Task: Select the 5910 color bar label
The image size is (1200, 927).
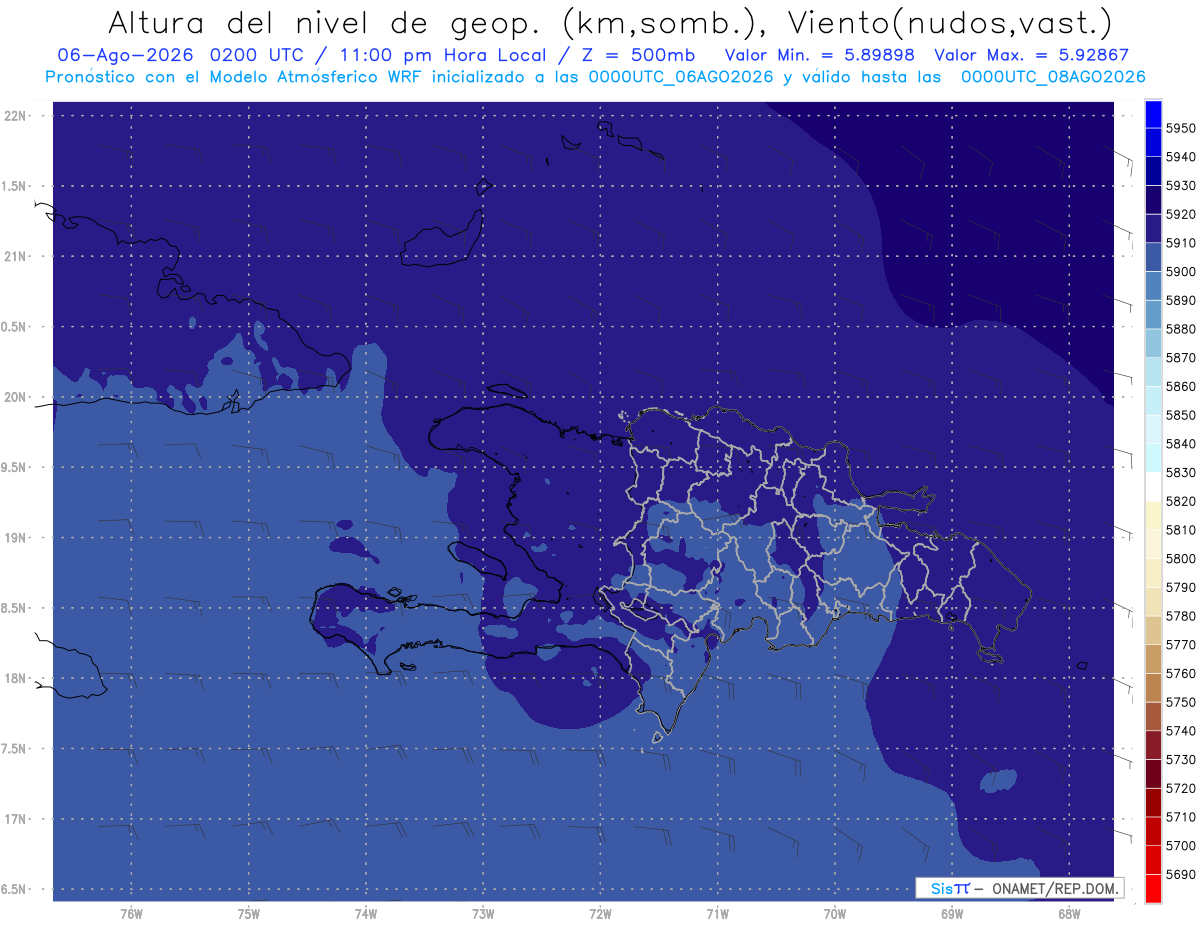Action: pos(1180,243)
